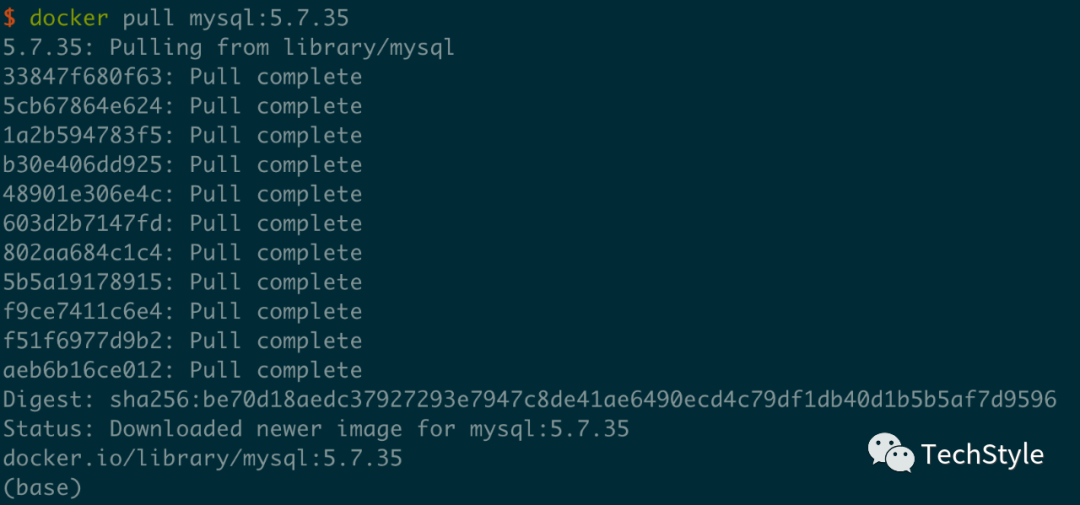Viewport: 1080px width, 505px height.
Task: Click layer hash 5cb67864e624
Action: (88, 106)
